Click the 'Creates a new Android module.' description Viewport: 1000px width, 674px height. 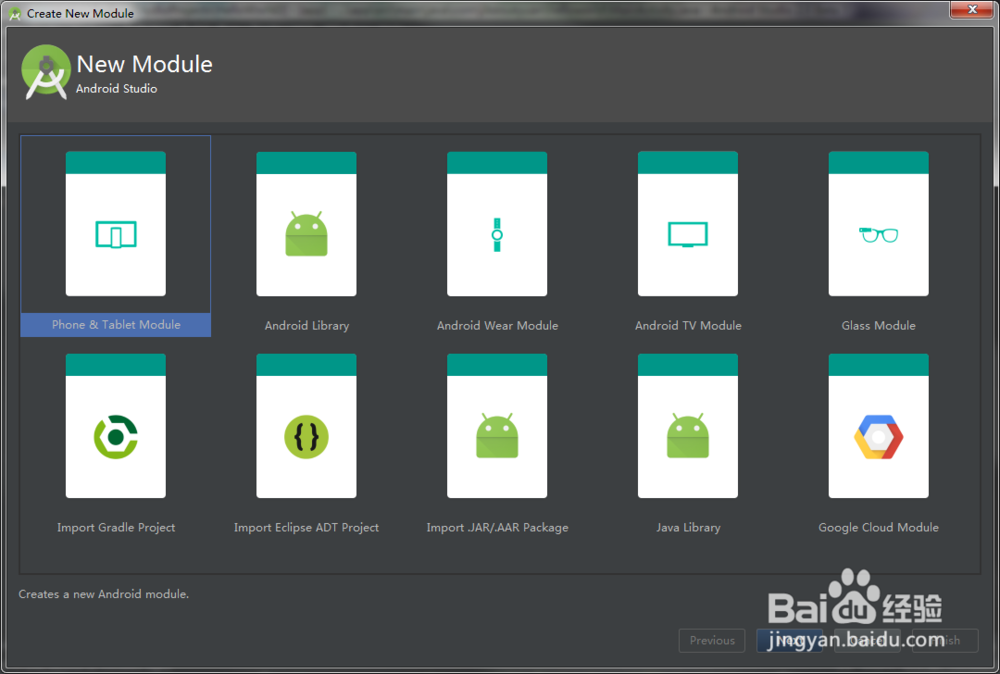point(103,594)
